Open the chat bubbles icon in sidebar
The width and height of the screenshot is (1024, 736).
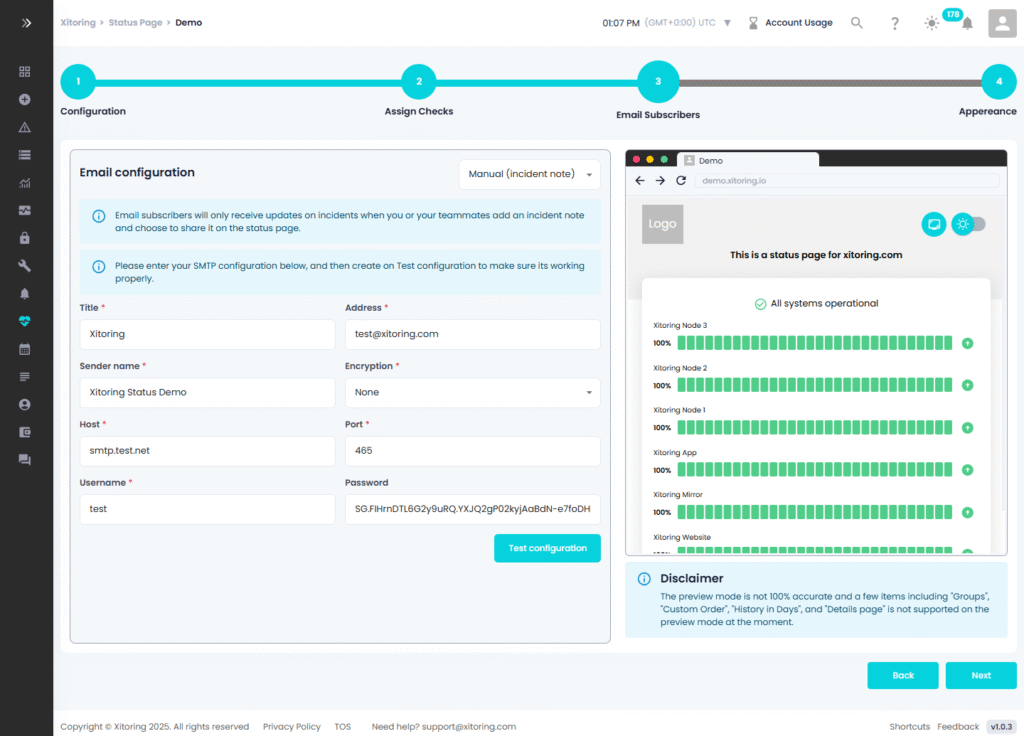click(25, 460)
